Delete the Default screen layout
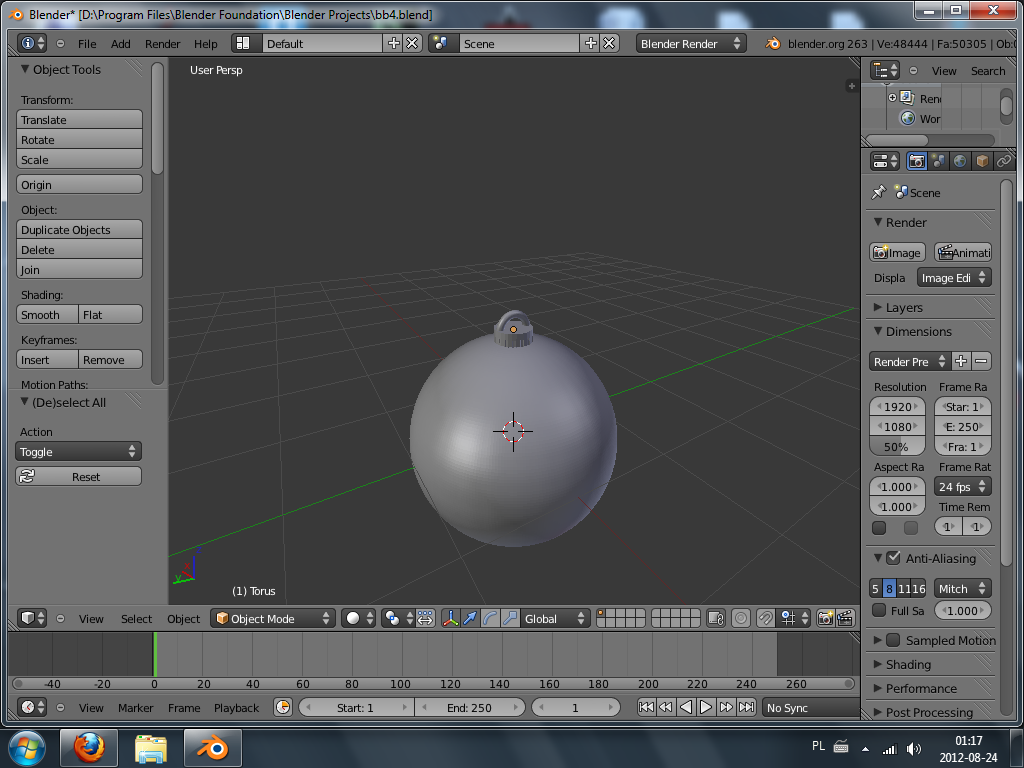The width and height of the screenshot is (1024, 768). (x=412, y=43)
